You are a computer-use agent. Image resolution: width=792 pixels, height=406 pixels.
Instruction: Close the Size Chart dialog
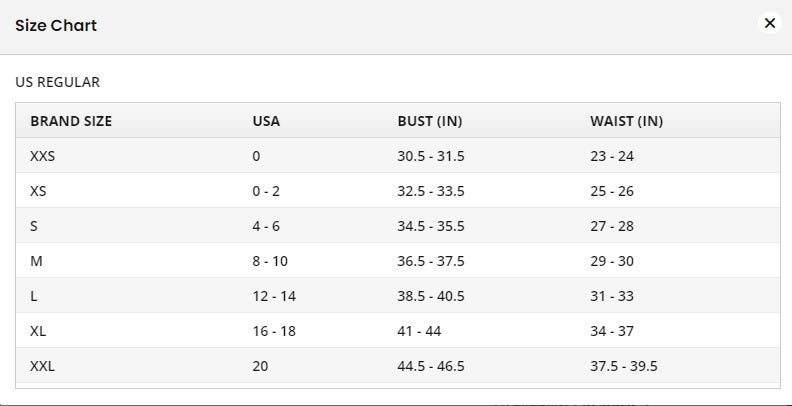click(x=769, y=23)
